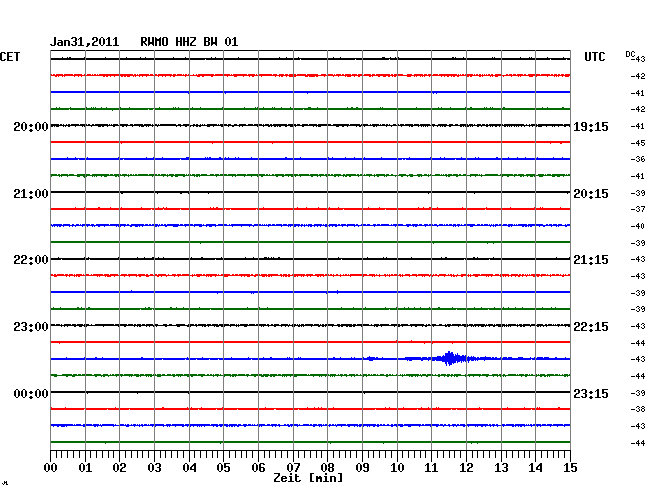
Task: Click the DC column header
Action: [x=630, y=54]
